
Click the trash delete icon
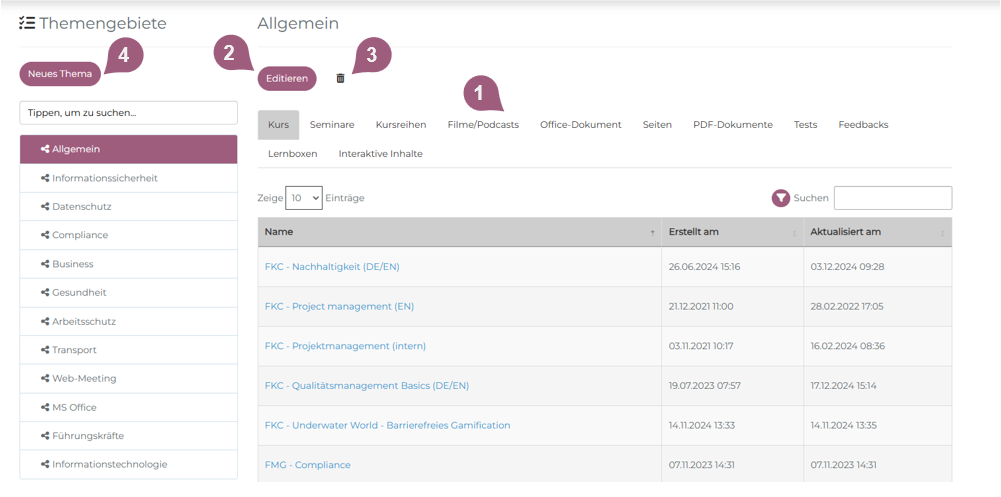pyautogui.click(x=340, y=78)
